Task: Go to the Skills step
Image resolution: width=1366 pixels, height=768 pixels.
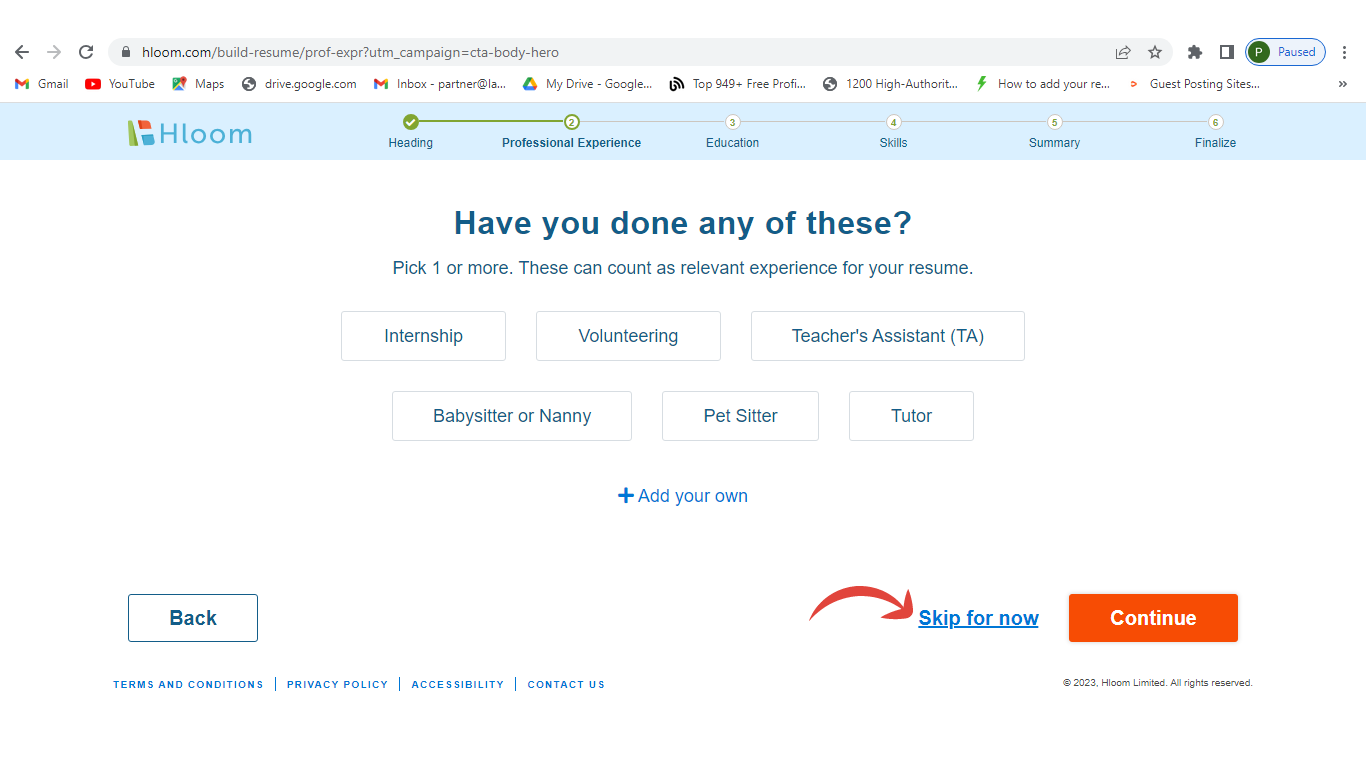Action: point(893,123)
